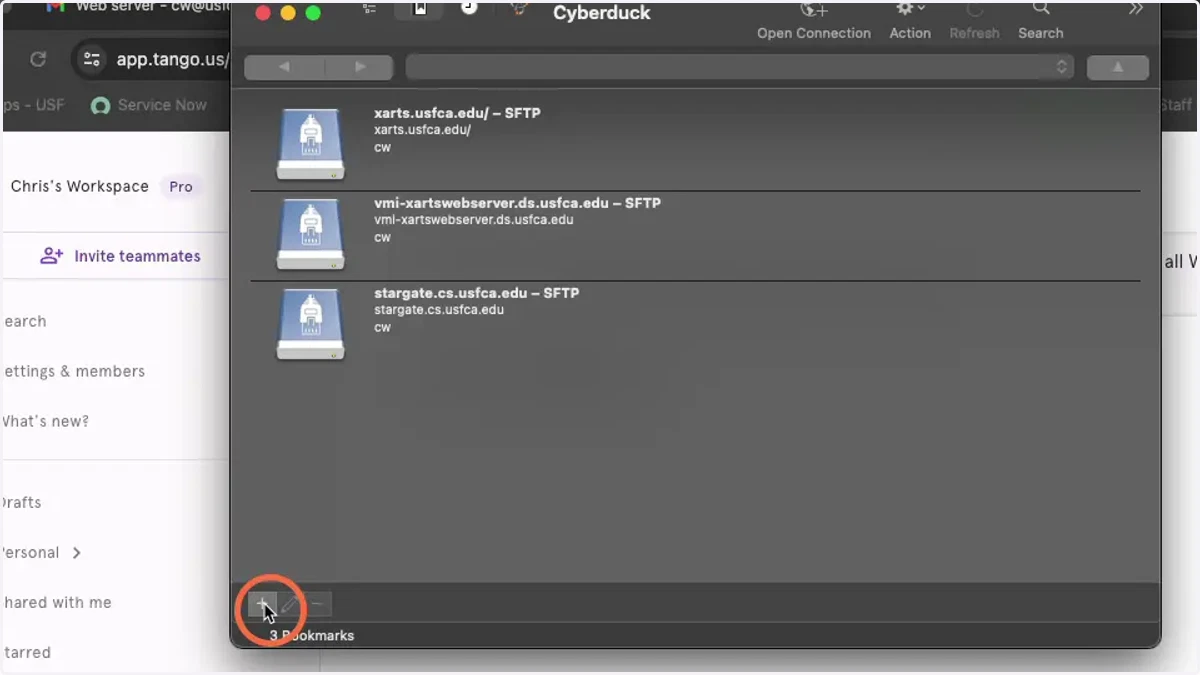Expand toolbar overflow double-chevron
Viewport: 1200px width, 675px height.
1136,10
